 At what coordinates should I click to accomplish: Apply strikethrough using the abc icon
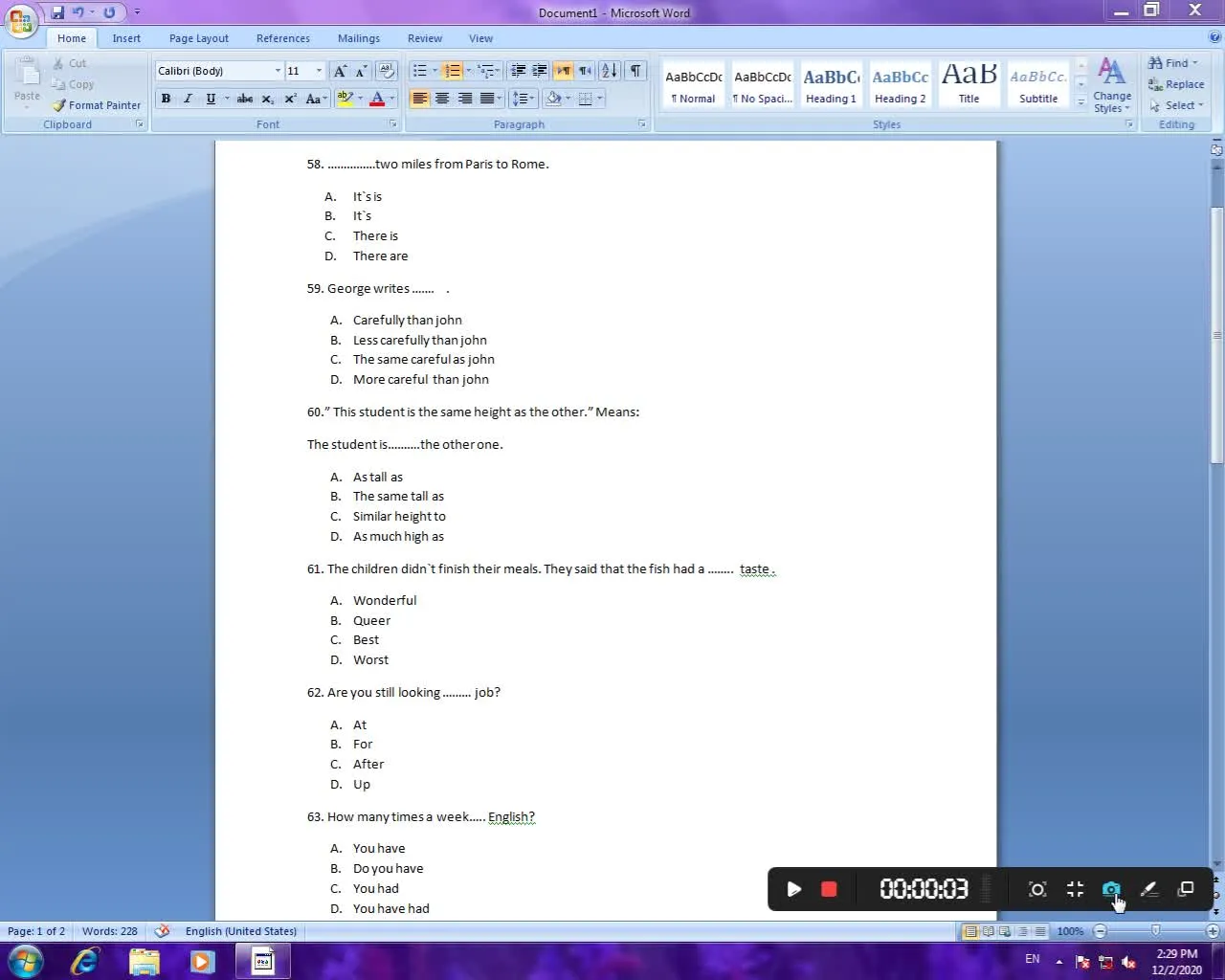point(245,99)
